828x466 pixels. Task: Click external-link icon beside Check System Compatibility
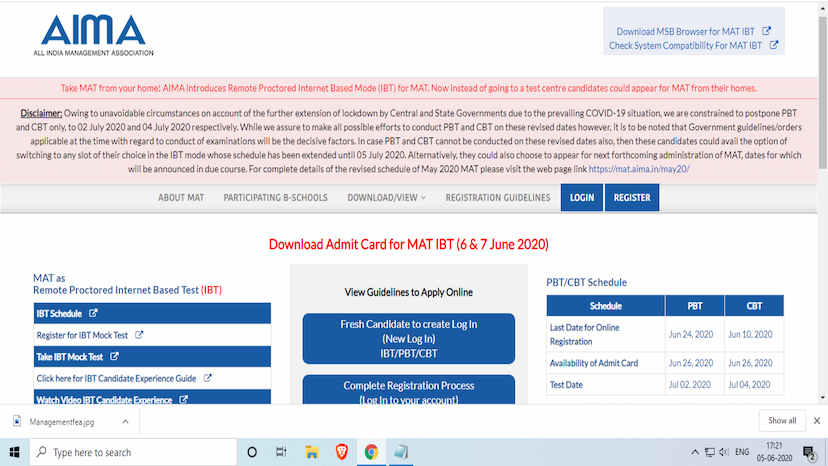click(x=774, y=45)
